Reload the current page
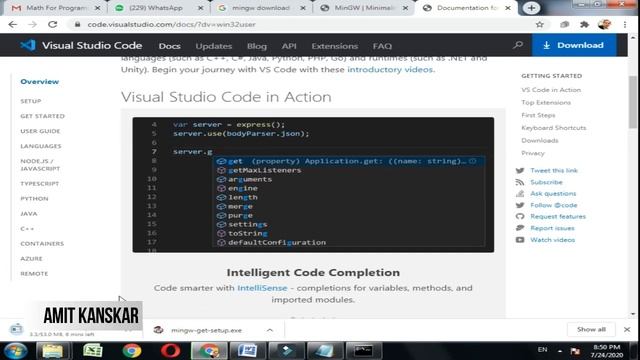Viewport: 640px width, 360px height. [53, 24]
